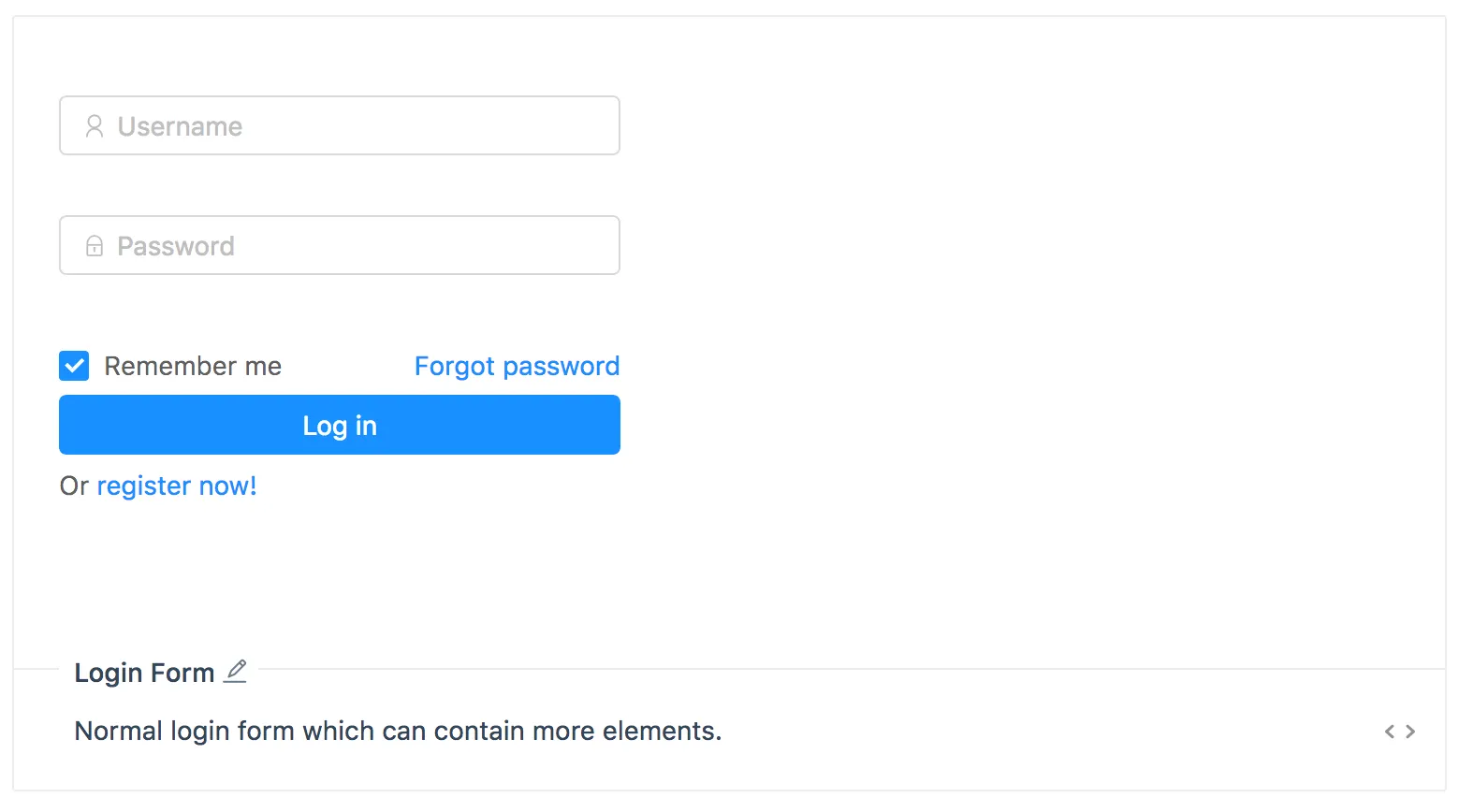Click the Remember me label text

193,366
